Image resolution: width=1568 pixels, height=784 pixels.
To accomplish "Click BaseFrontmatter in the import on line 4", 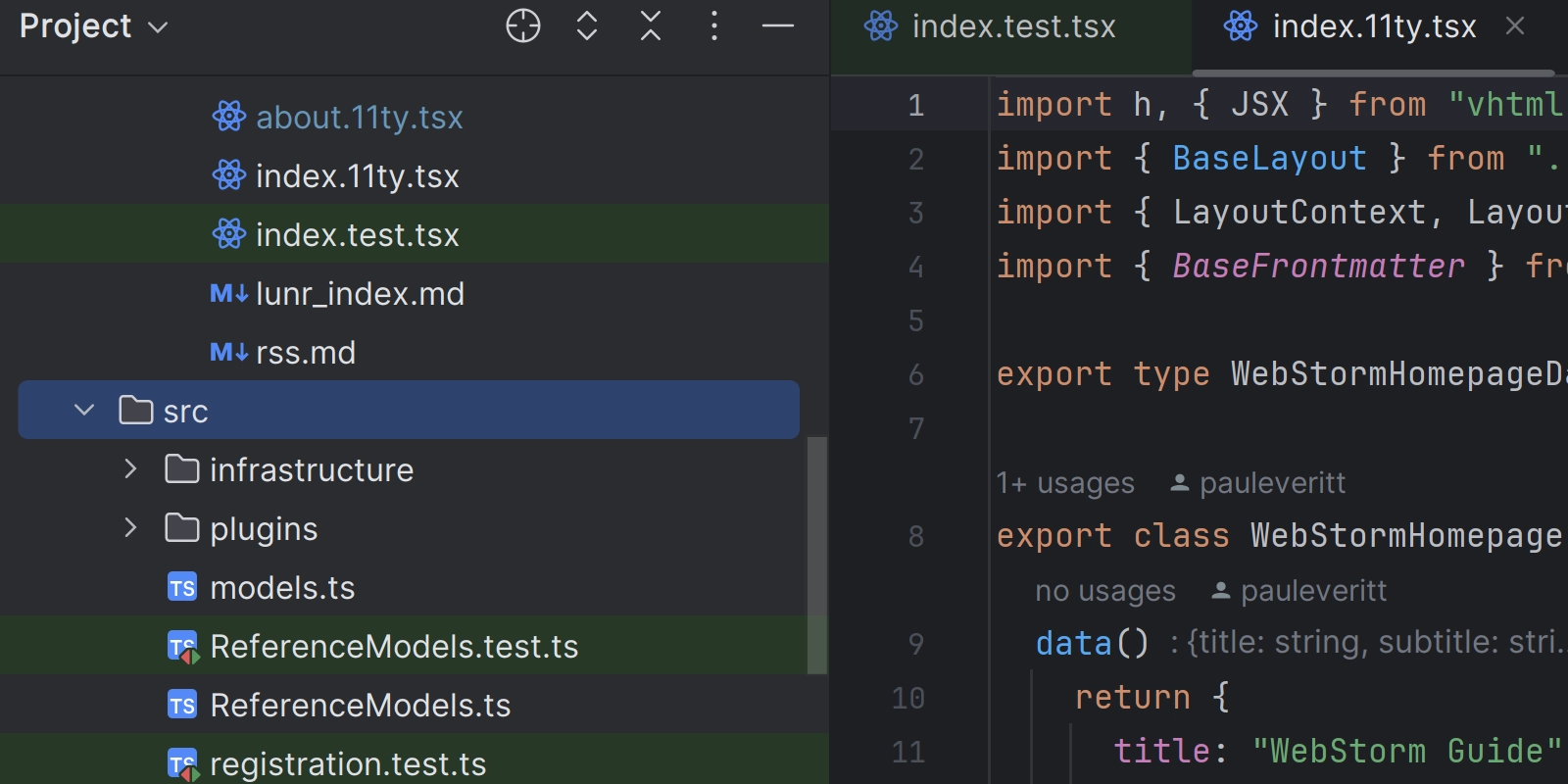I will pos(1318,267).
